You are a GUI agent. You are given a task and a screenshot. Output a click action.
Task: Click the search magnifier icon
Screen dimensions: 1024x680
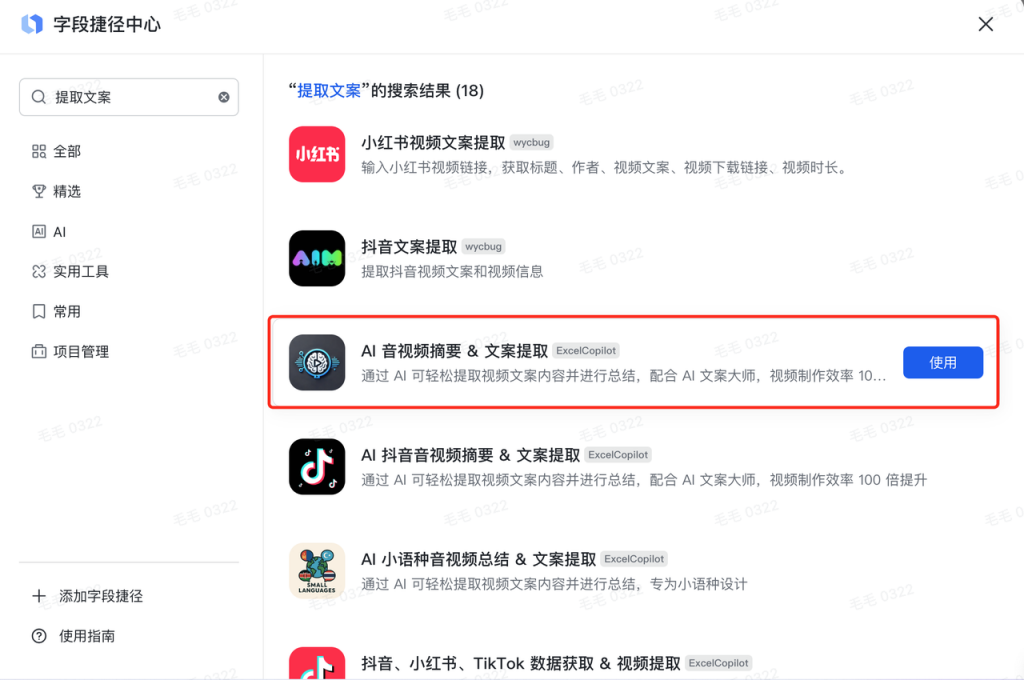(x=39, y=97)
